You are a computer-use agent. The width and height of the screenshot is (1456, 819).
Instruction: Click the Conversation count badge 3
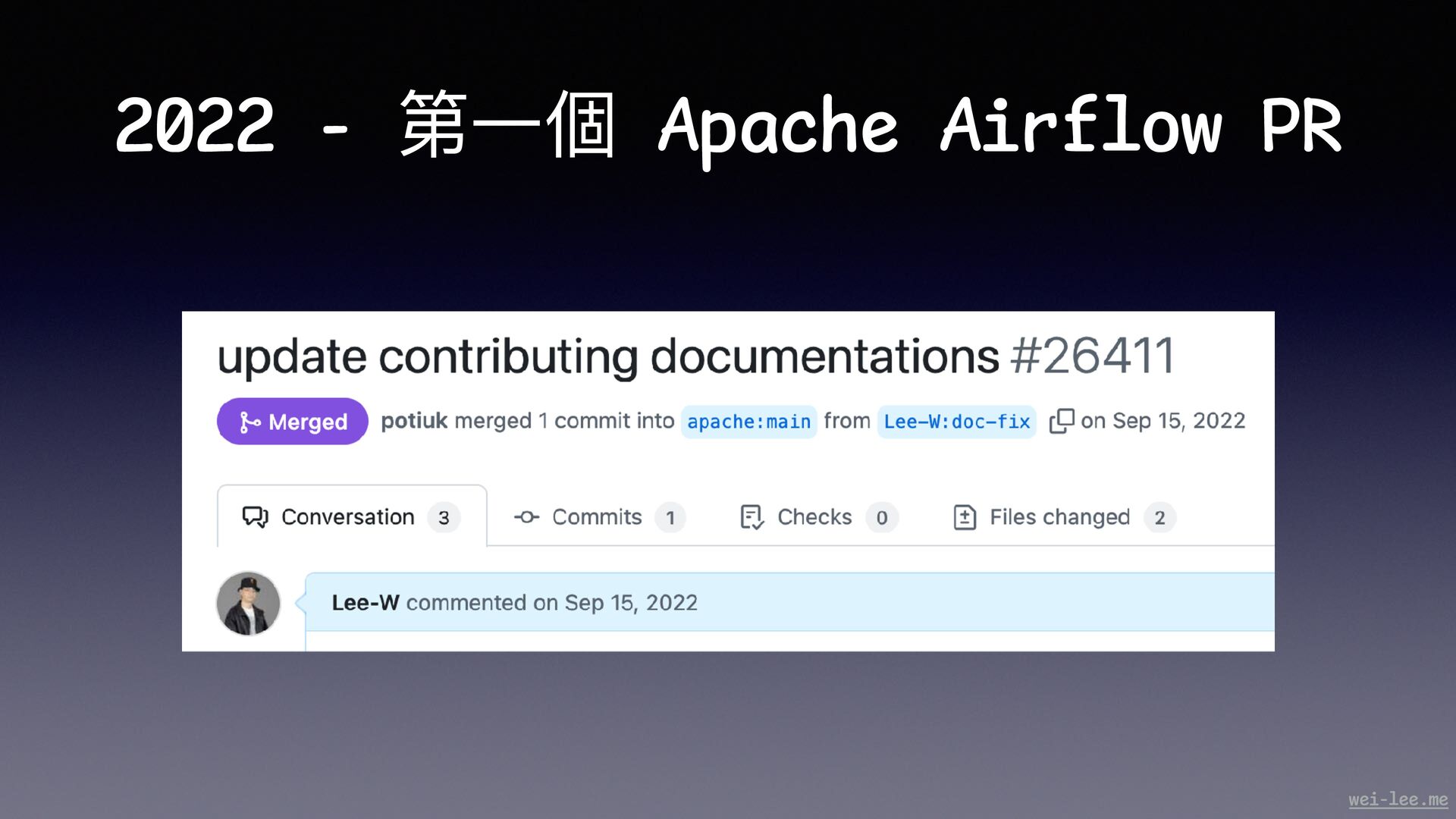click(444, 518)
